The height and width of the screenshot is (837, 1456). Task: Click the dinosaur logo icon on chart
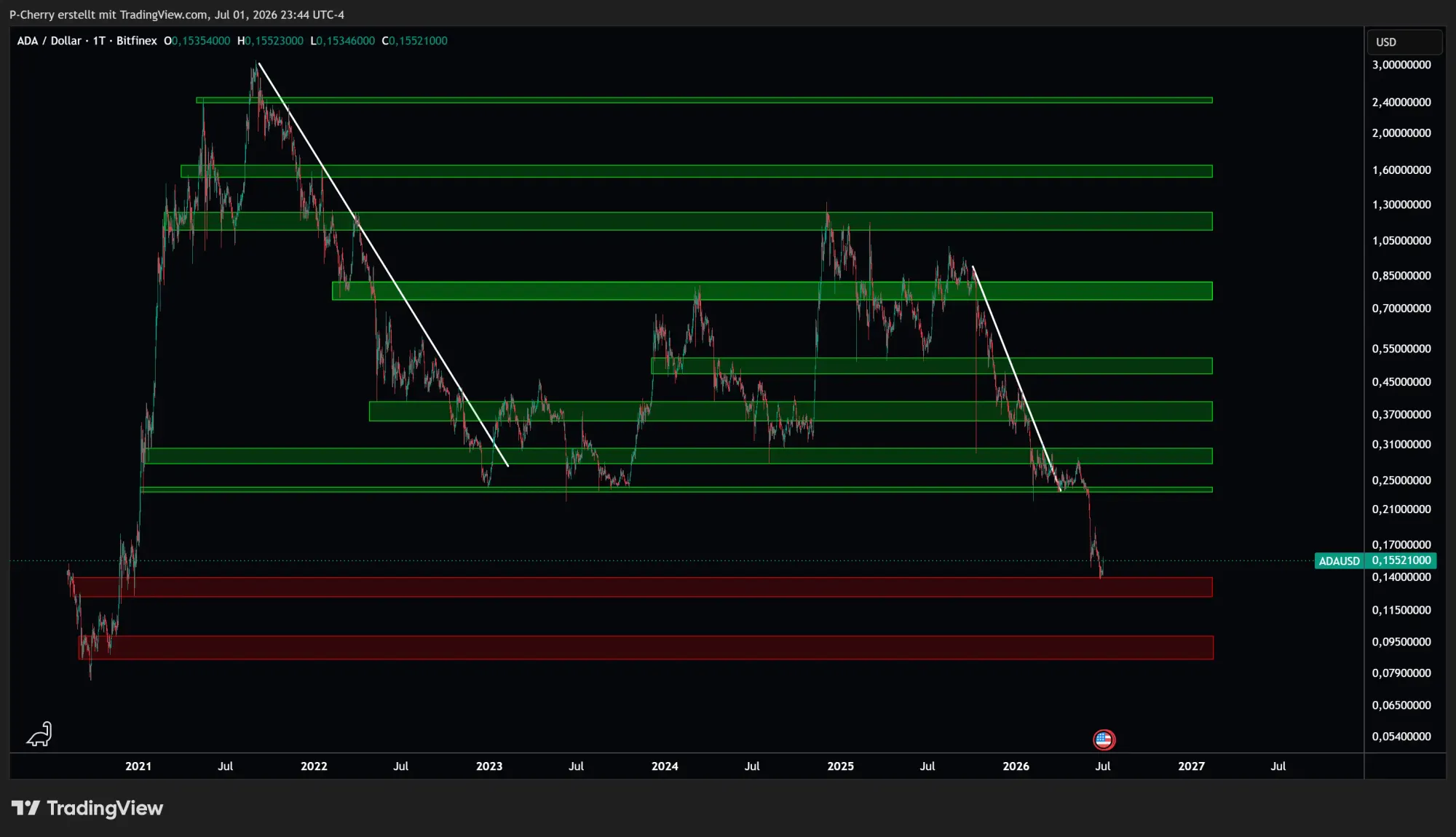click(x=39, y=734)
